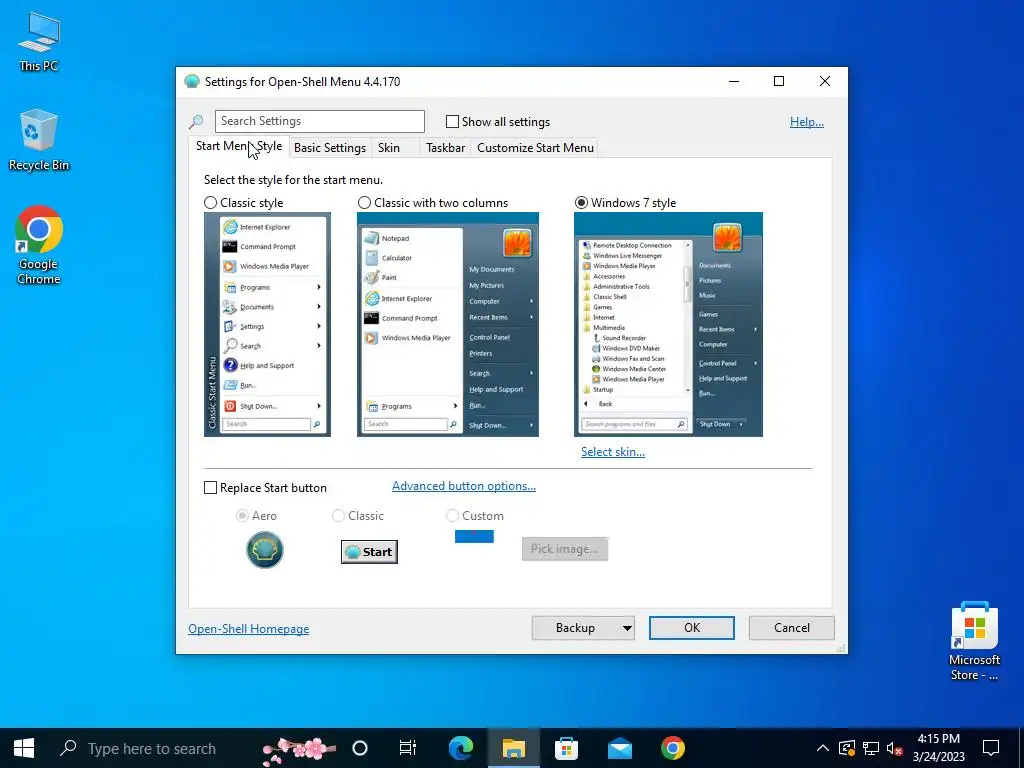This screenshot has width=1024, height=768.
Task: Close the Open-Shell settings window
Action: pyautogui.click(x=825, y=82)
